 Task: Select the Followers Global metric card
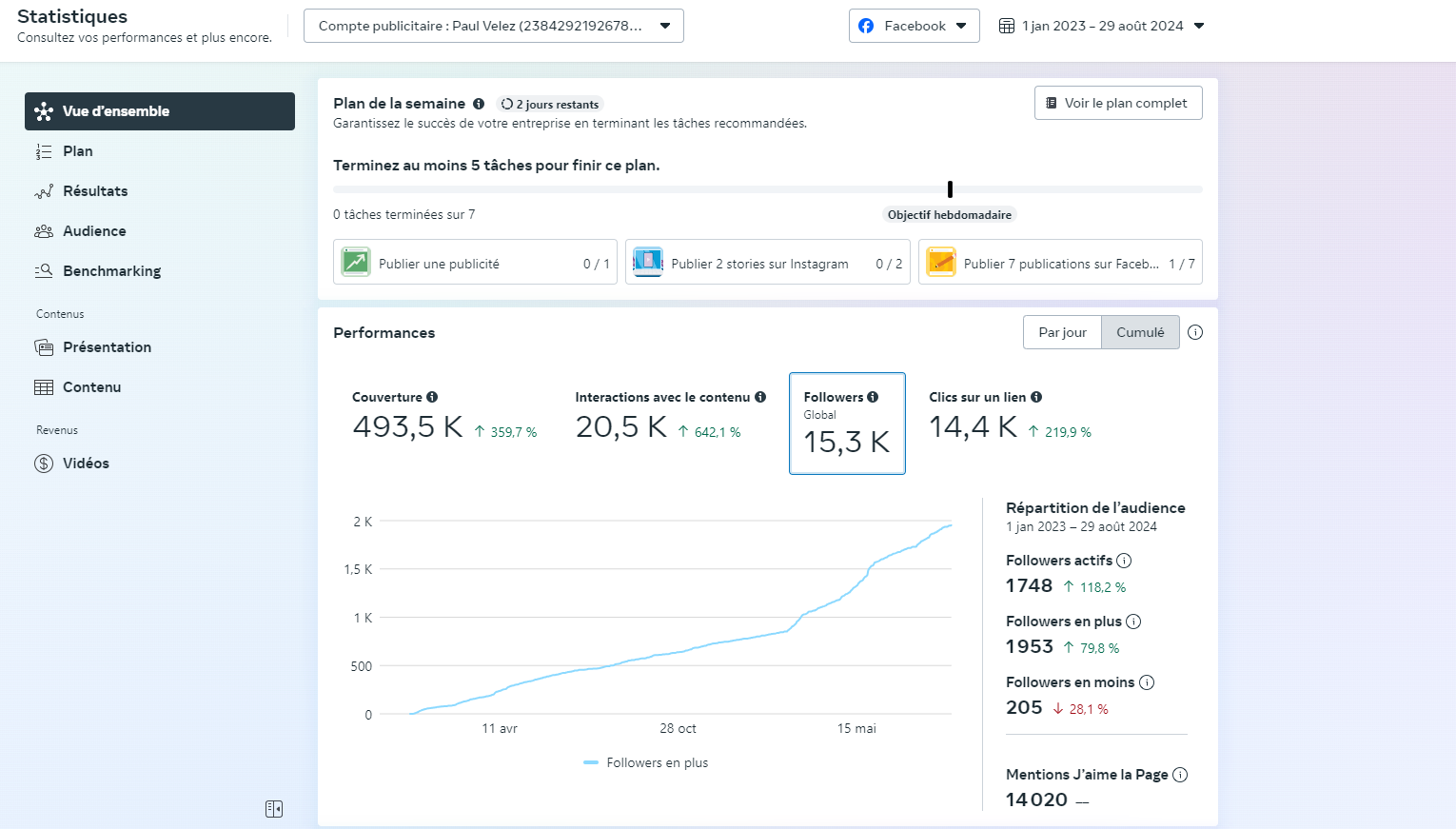pos(847,424)
